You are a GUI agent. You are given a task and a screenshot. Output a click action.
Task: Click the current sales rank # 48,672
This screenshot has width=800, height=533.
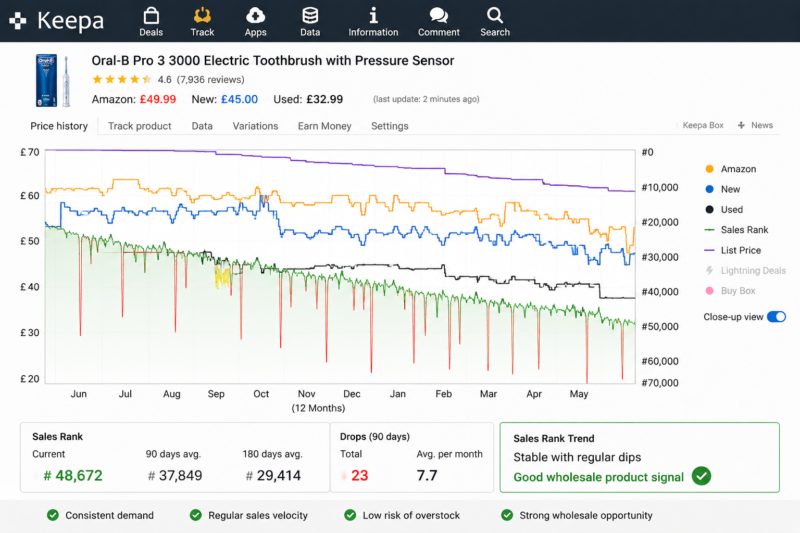[x=73, y=476]
